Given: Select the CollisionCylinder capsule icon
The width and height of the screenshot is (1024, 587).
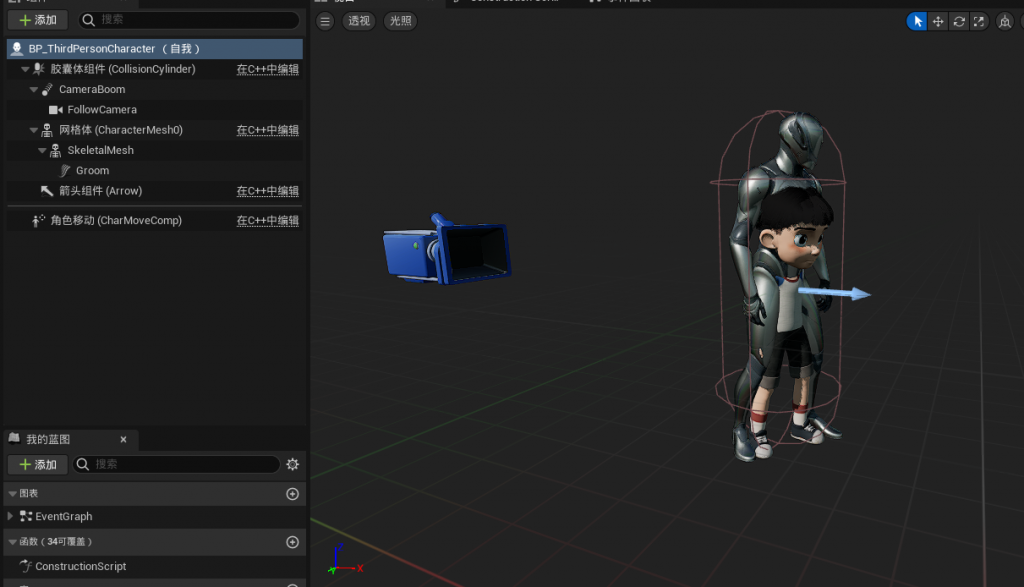Looking at the screenshot, I should (39, 69).
